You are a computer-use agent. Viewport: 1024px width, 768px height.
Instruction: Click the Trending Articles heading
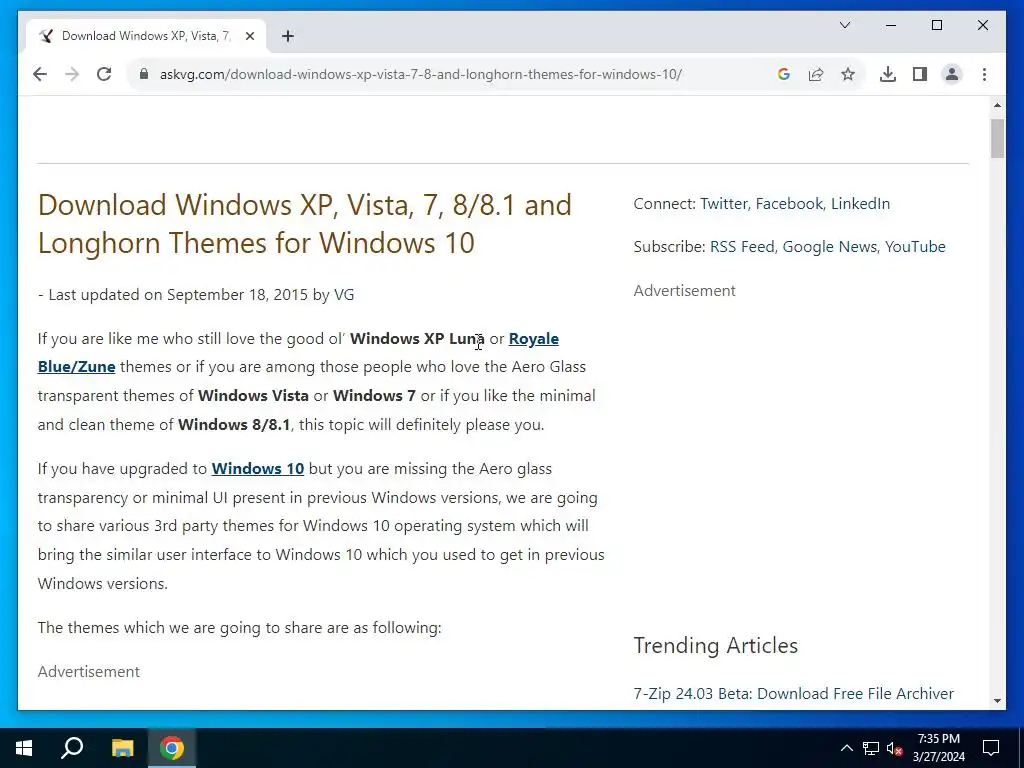pos(716,645)
